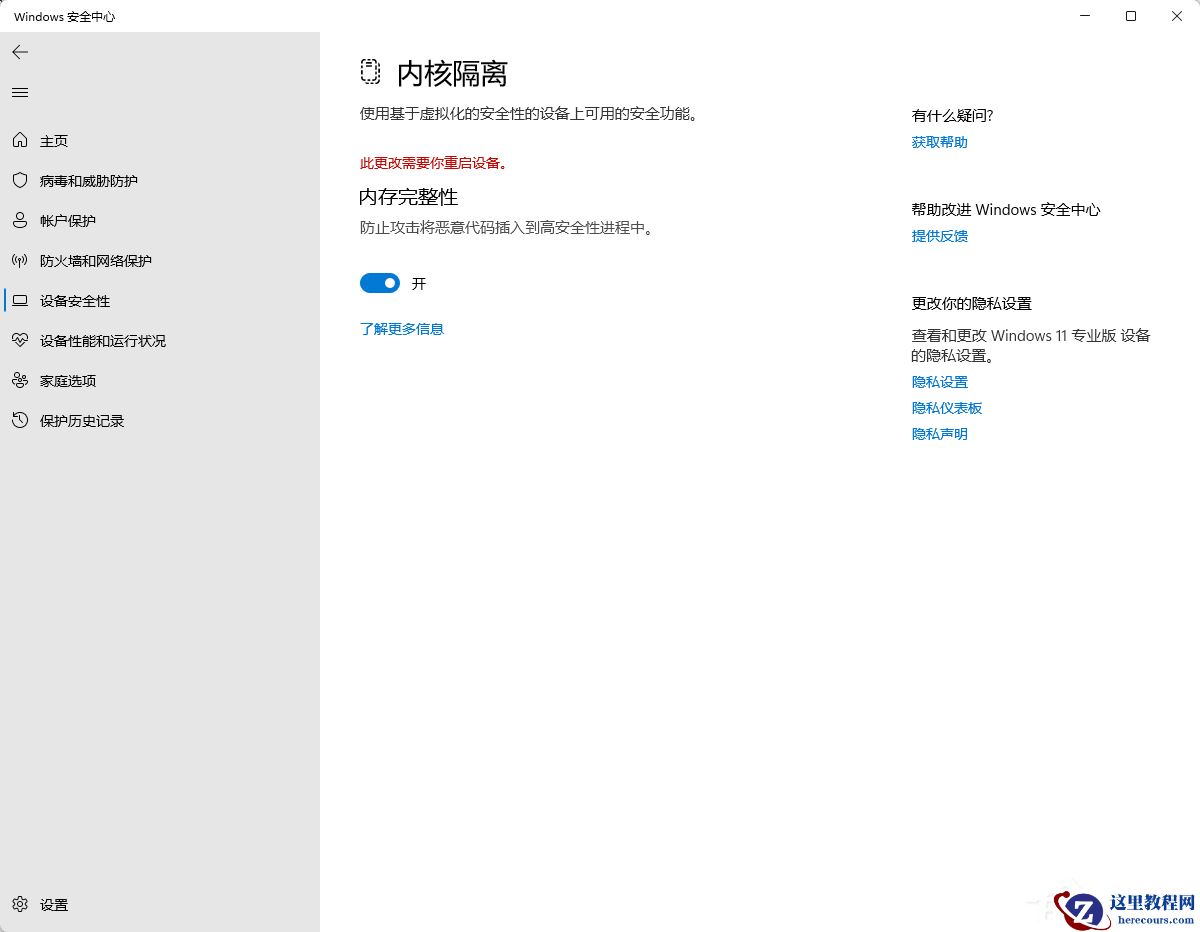This screenshot has width=1200, height=932.
Task: Click the 设备安全性 laptop icon
Action: tap(20, 300)
